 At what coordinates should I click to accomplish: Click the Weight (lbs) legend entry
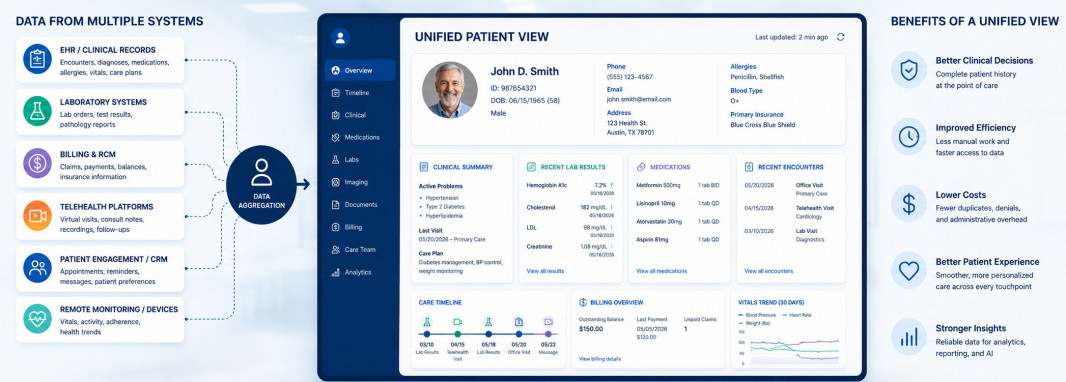pyautogui.click(x=755, y=323)
